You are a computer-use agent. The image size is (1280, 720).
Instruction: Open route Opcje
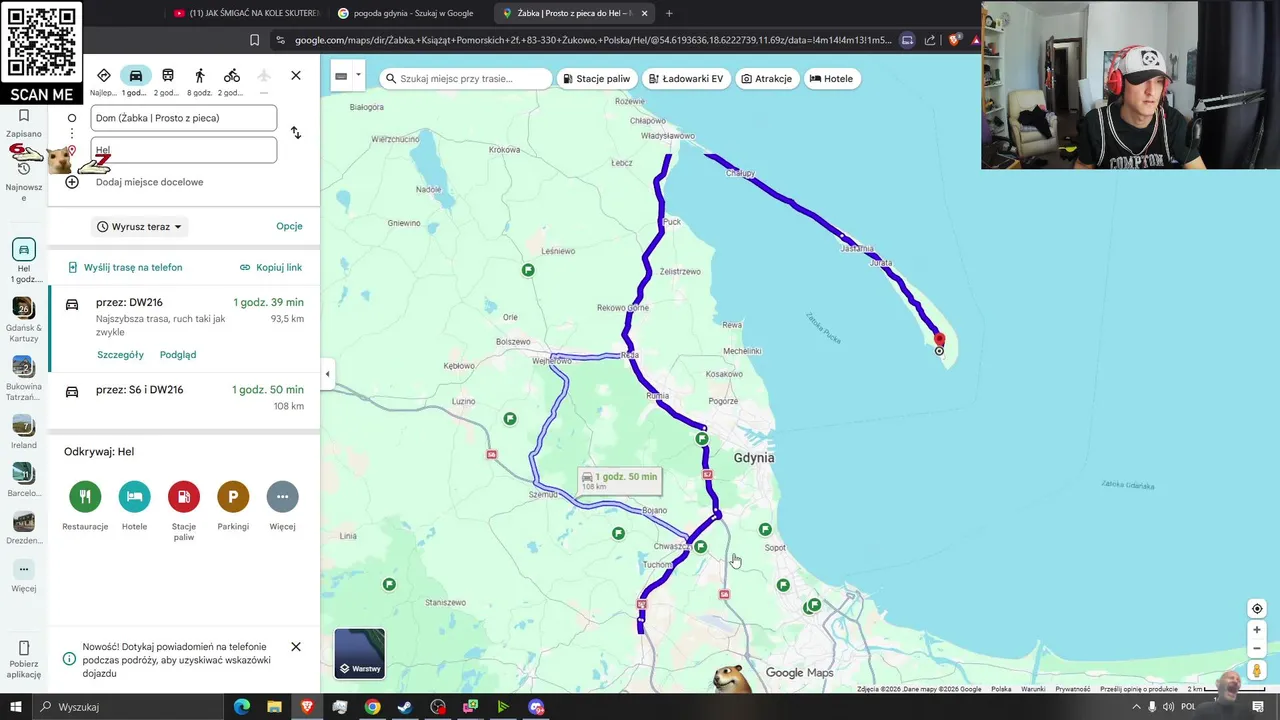[289, 226]
